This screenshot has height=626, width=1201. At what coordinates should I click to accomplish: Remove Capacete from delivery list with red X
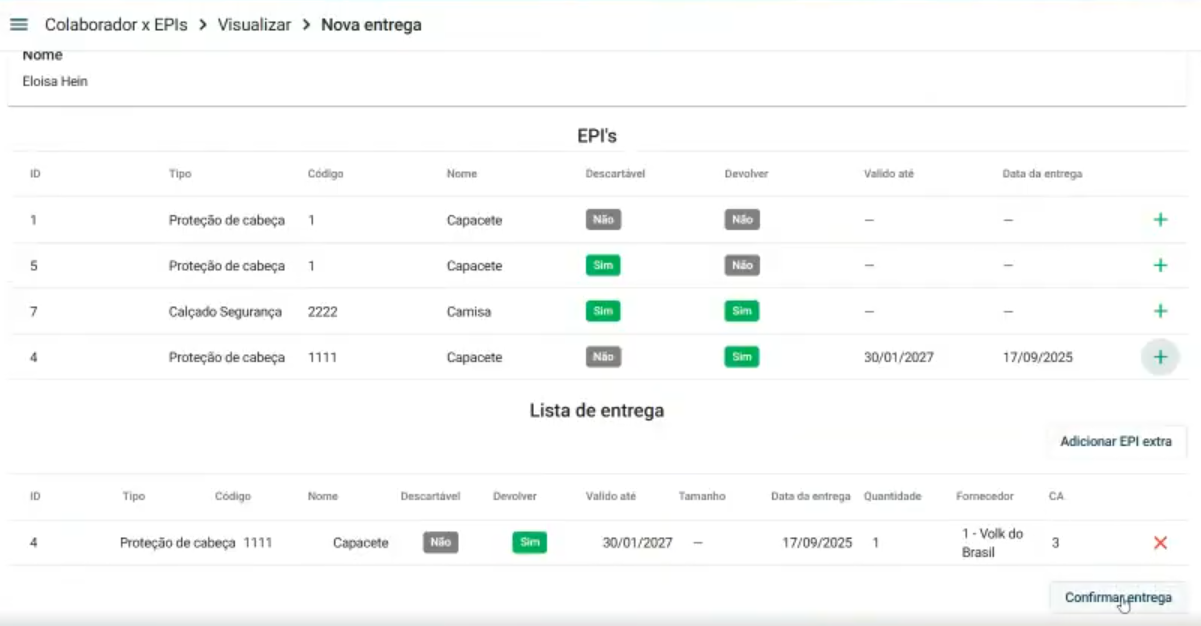tap(1160, 543)
